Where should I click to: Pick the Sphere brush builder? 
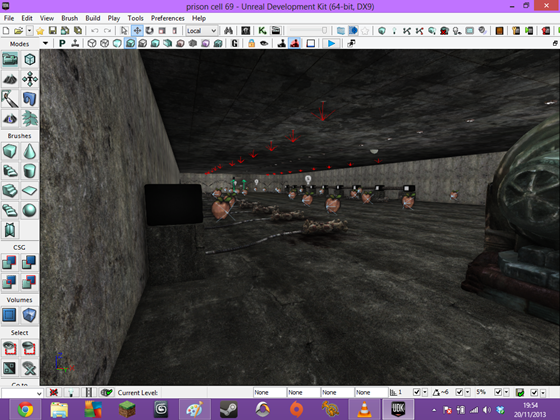point(29,210)
